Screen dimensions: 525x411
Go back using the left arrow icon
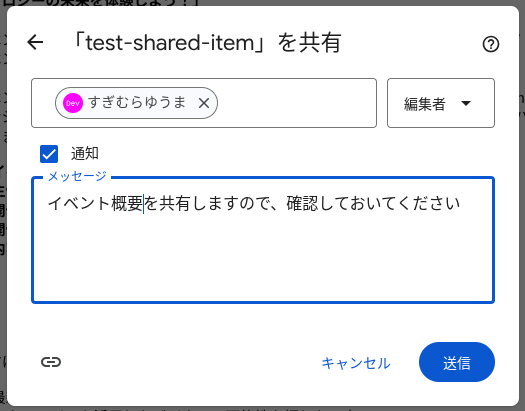[35, 43]
